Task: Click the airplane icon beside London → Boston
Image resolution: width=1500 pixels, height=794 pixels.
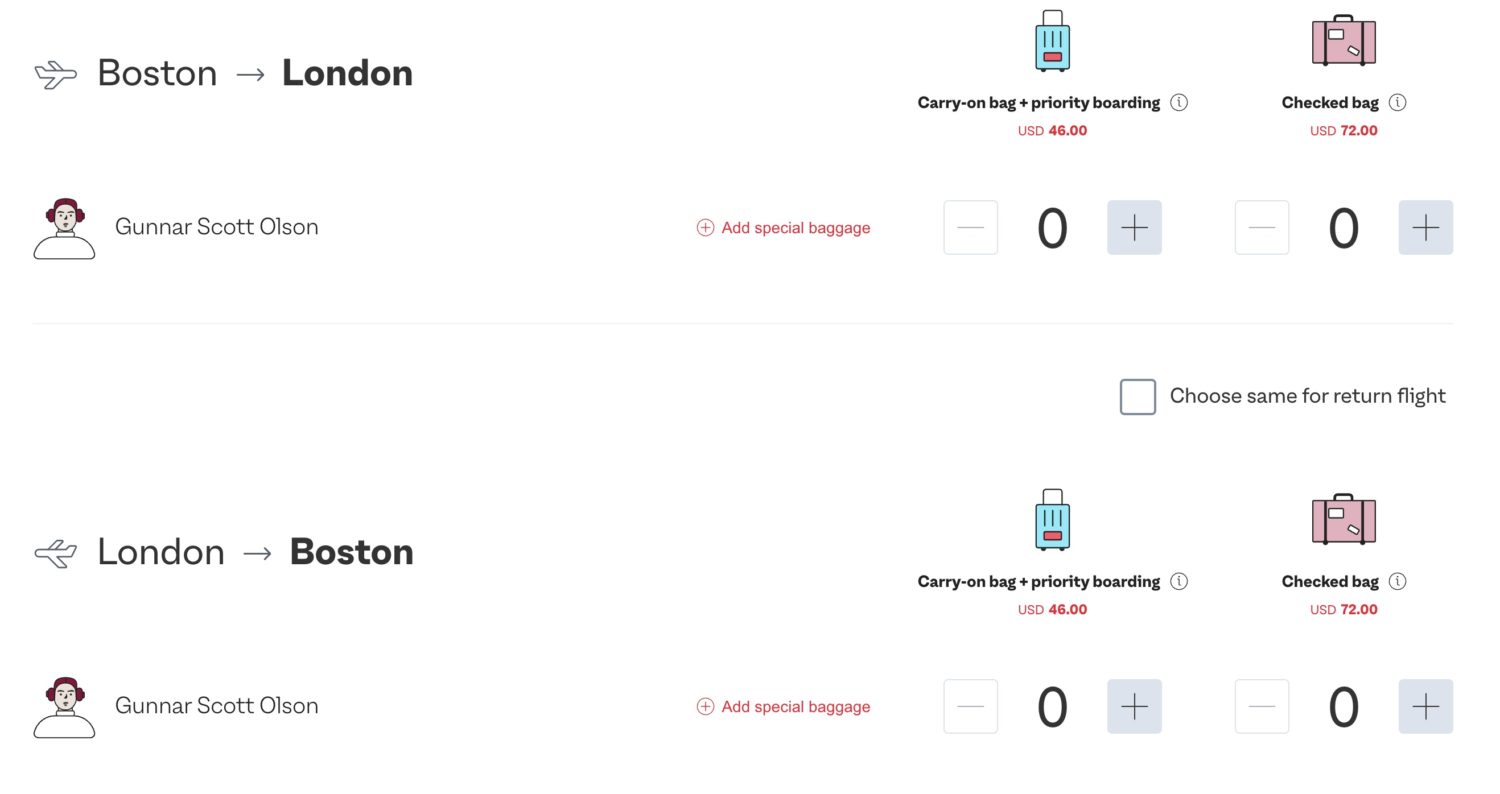Action: [x=56, y=552]
